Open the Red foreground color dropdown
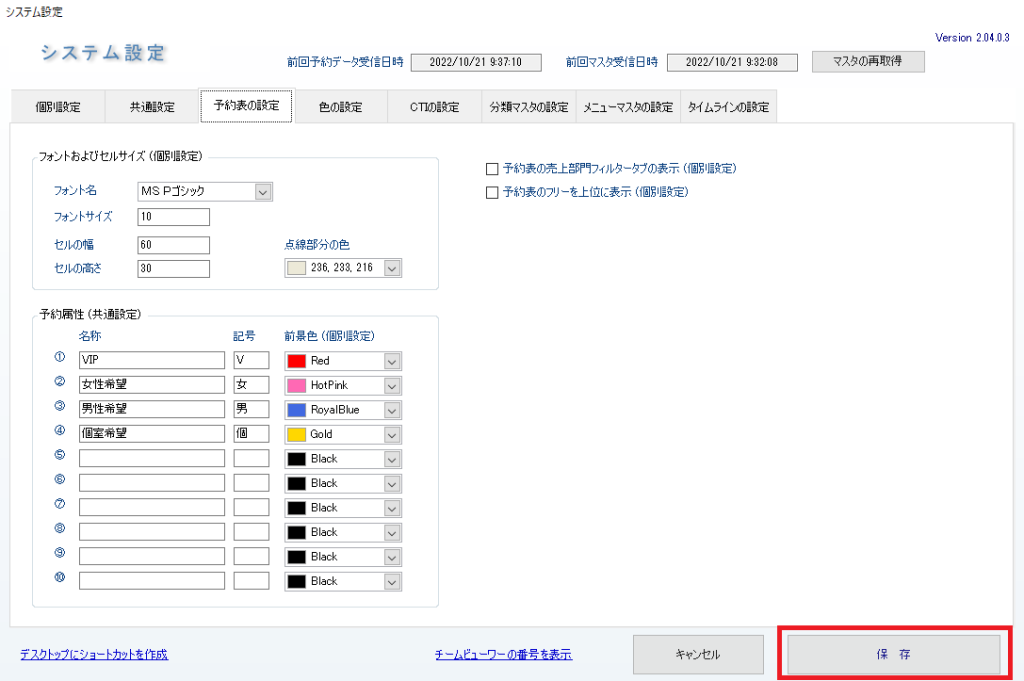Image resolution: width=1024 pixels, height=681 pixels. 392,361
